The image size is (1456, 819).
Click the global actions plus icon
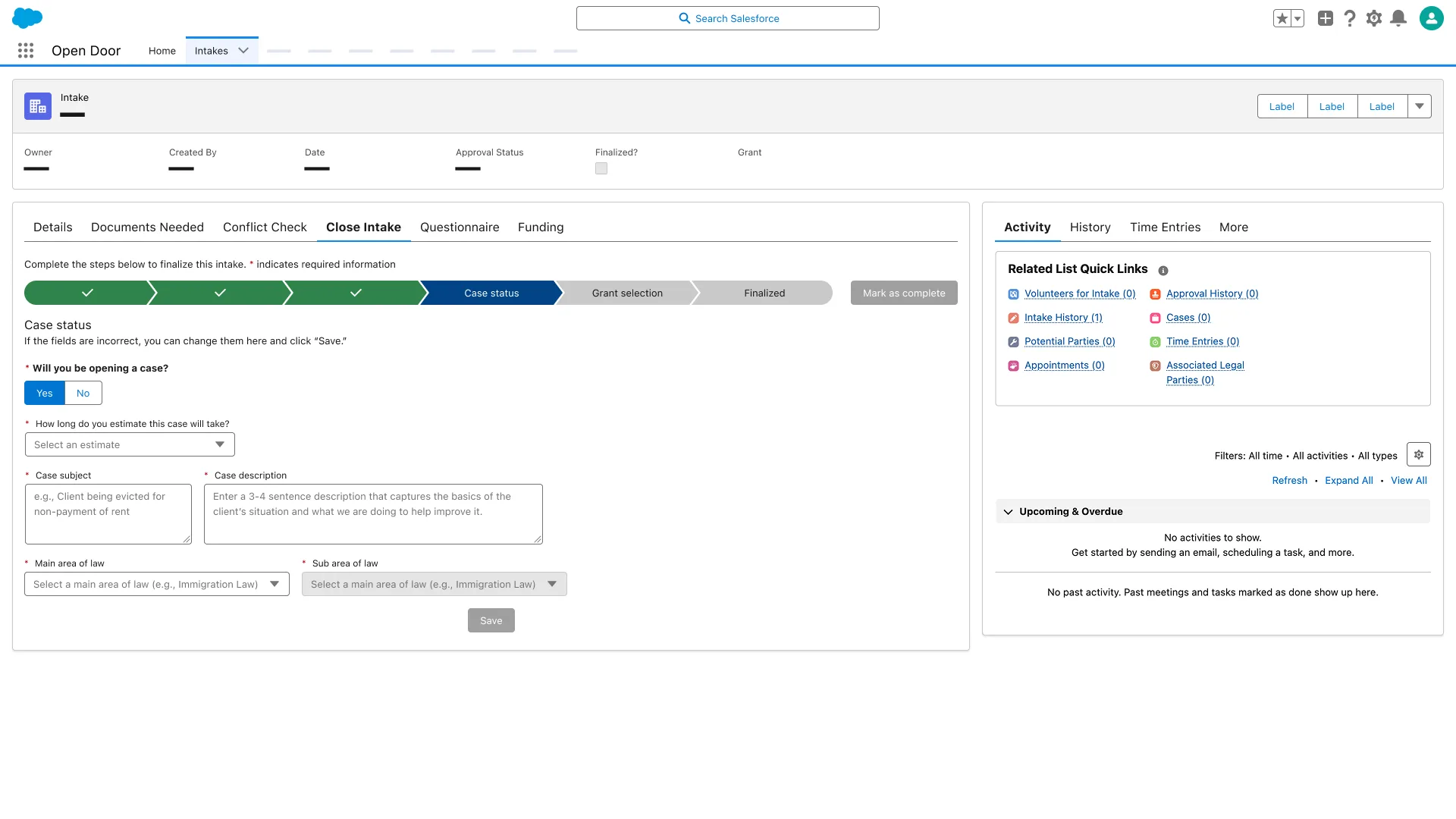[x=1326, y=18]
